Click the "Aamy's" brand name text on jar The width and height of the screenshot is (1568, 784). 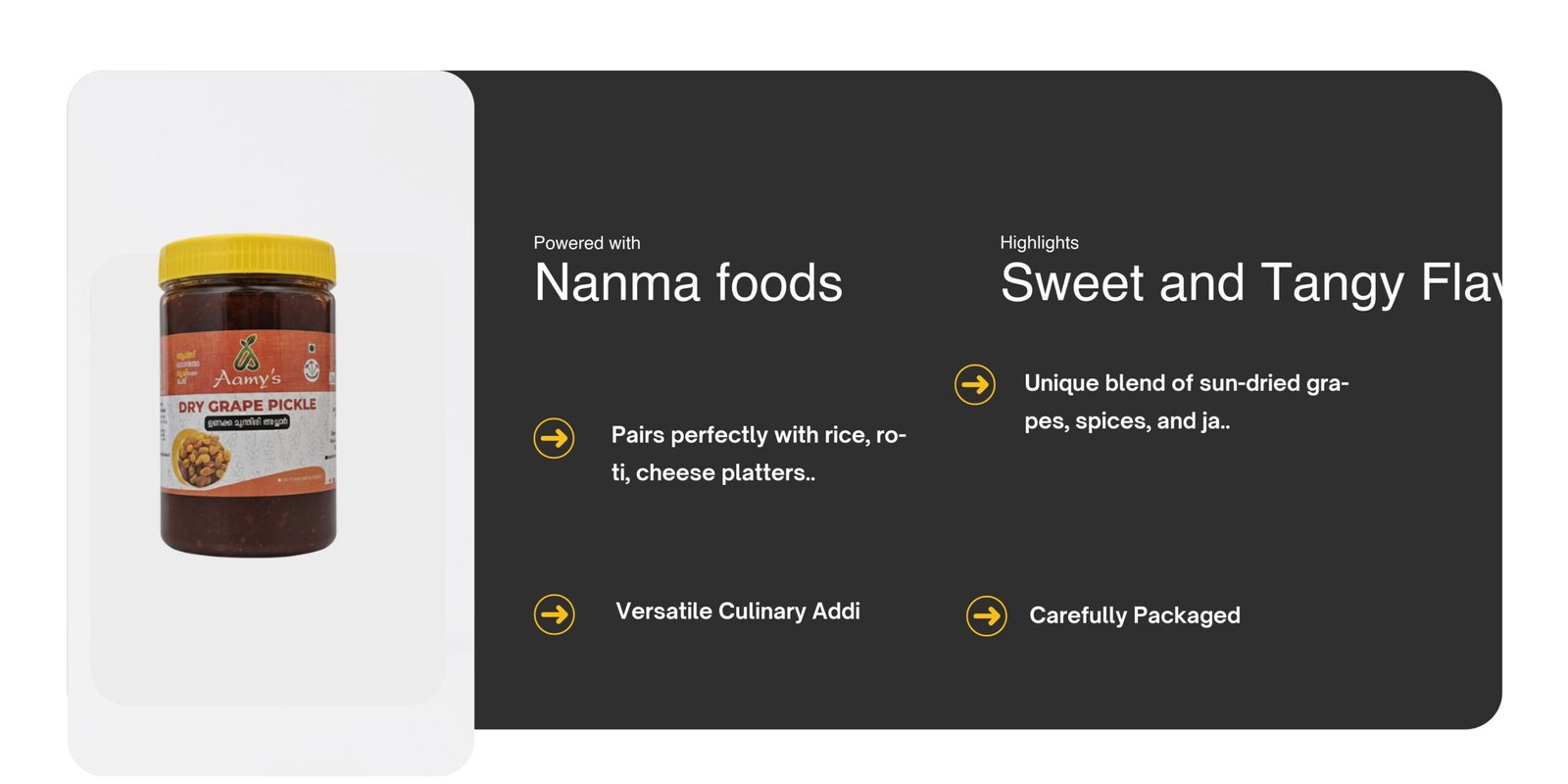tap(247, 378)
